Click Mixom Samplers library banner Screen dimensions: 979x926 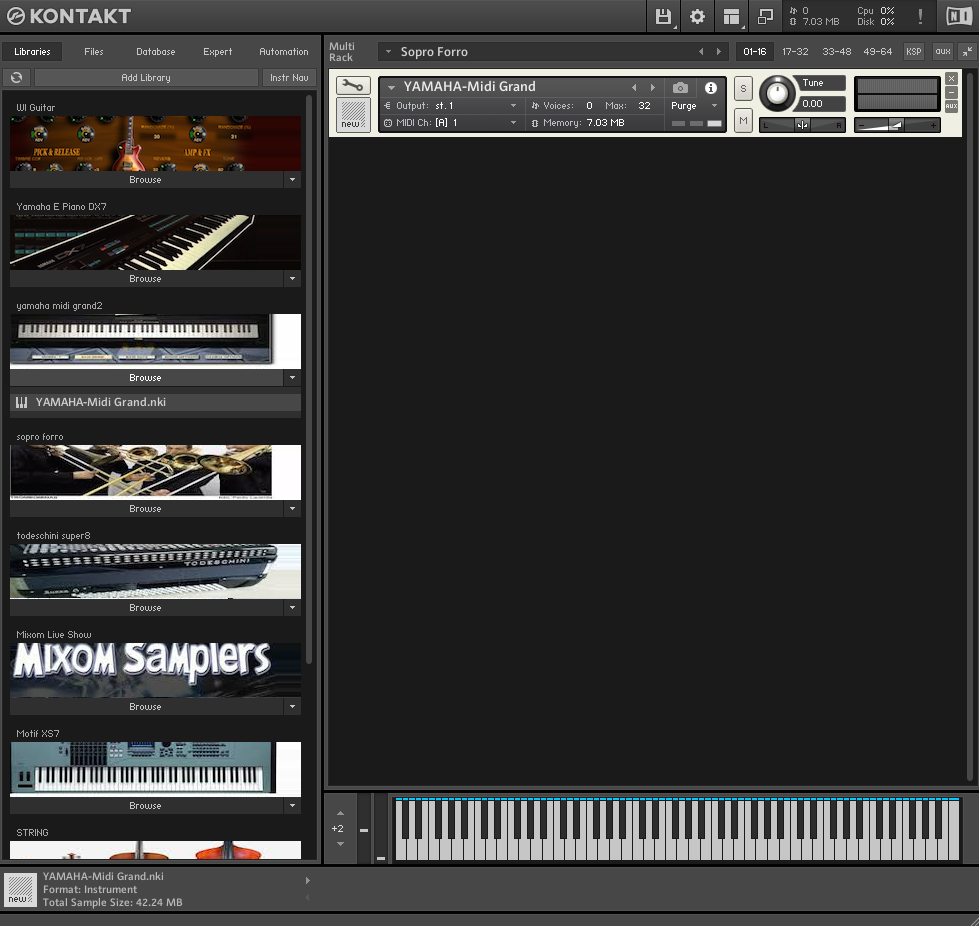155,670
